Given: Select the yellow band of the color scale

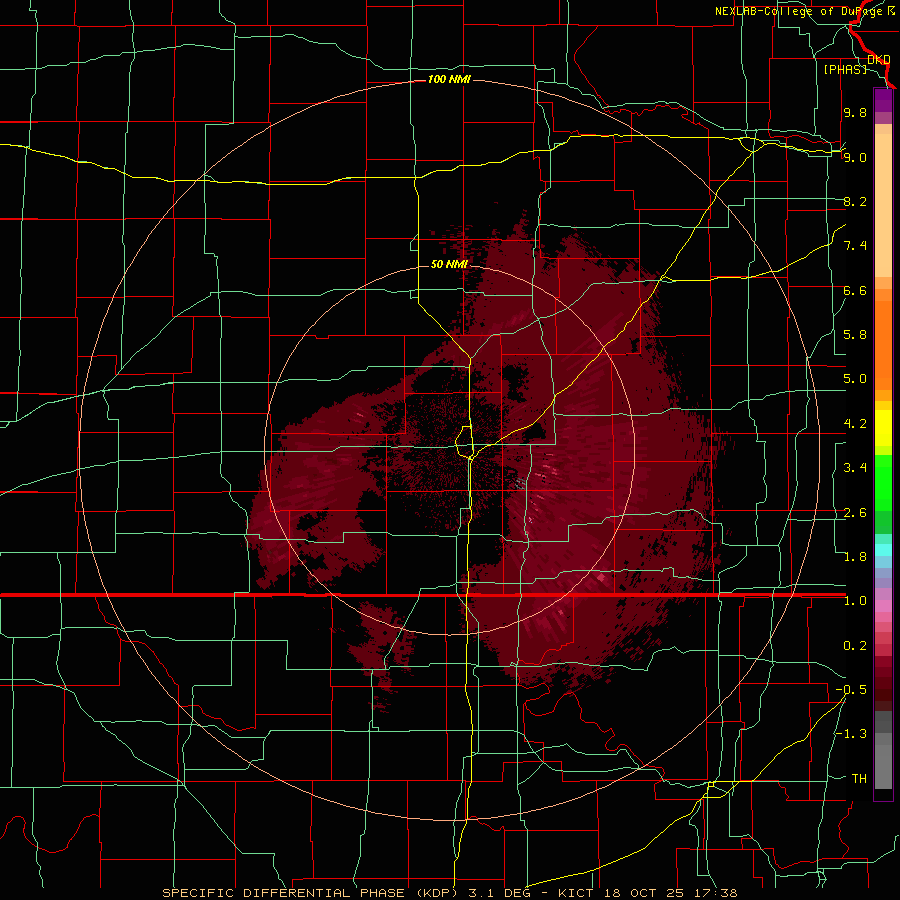Looking at the screenshot, I should point(883,428).
